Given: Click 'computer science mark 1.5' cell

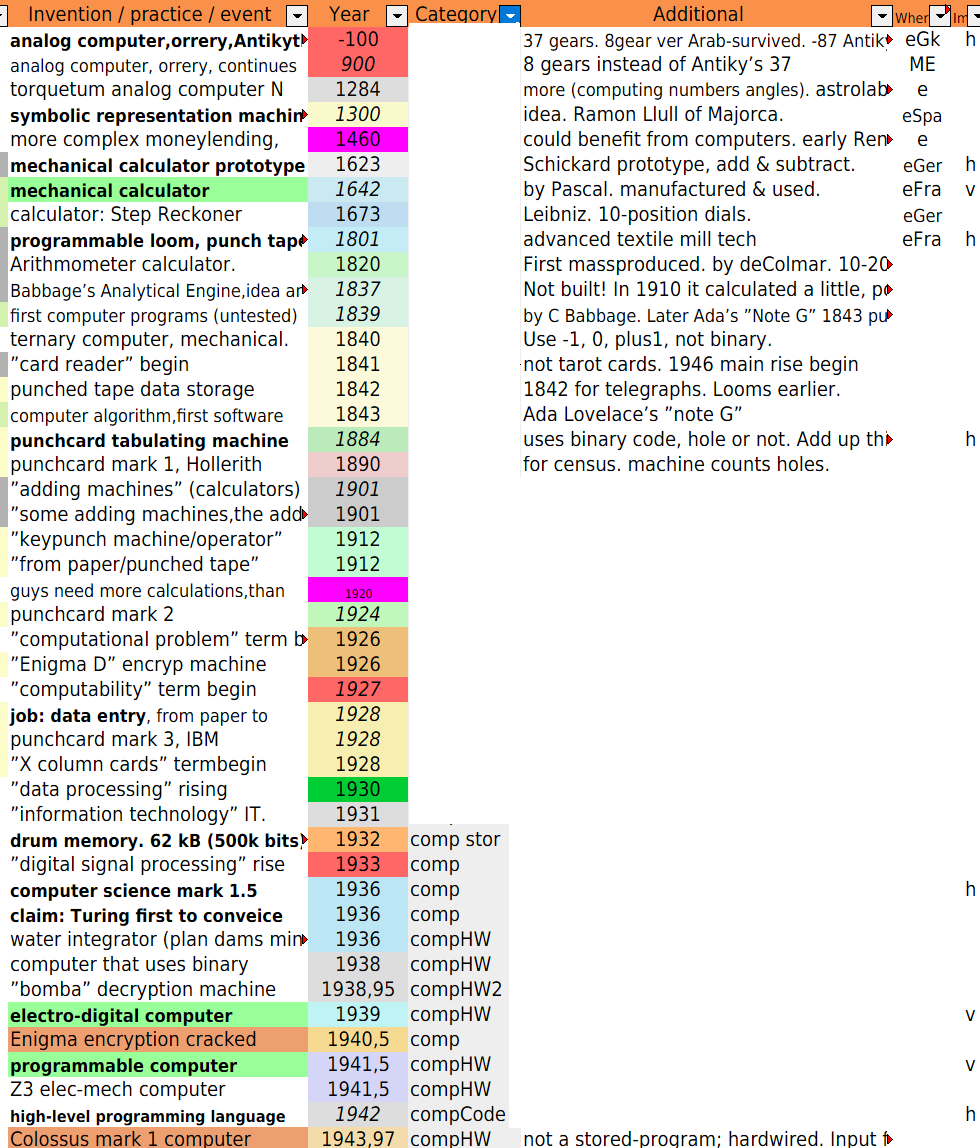Looking at the screenshot, I should (157, 890).
